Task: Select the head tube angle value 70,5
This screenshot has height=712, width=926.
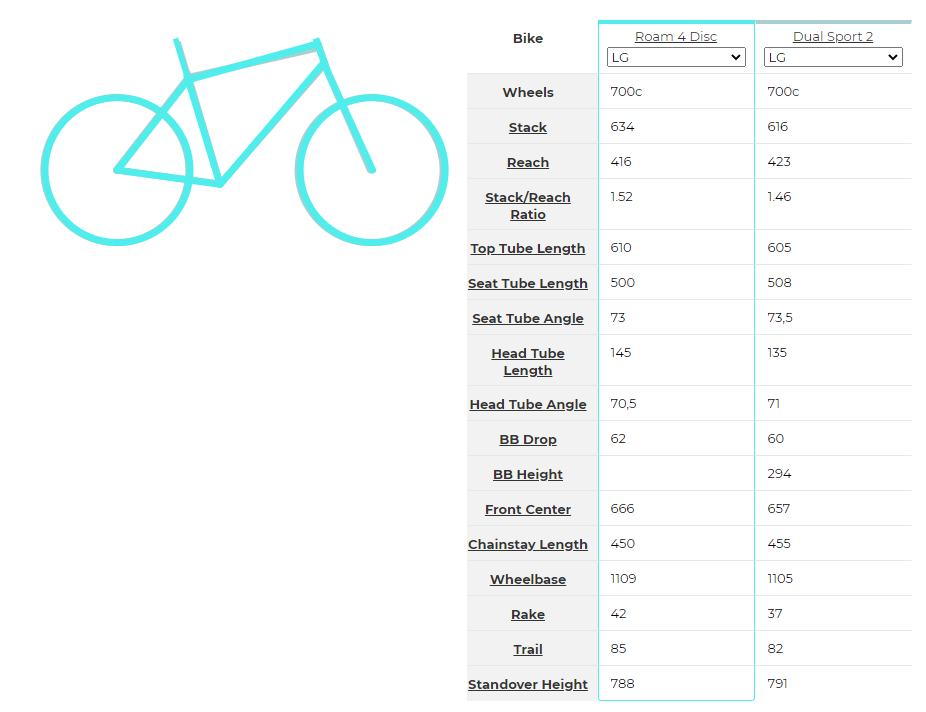Action: tap(624, 404)
